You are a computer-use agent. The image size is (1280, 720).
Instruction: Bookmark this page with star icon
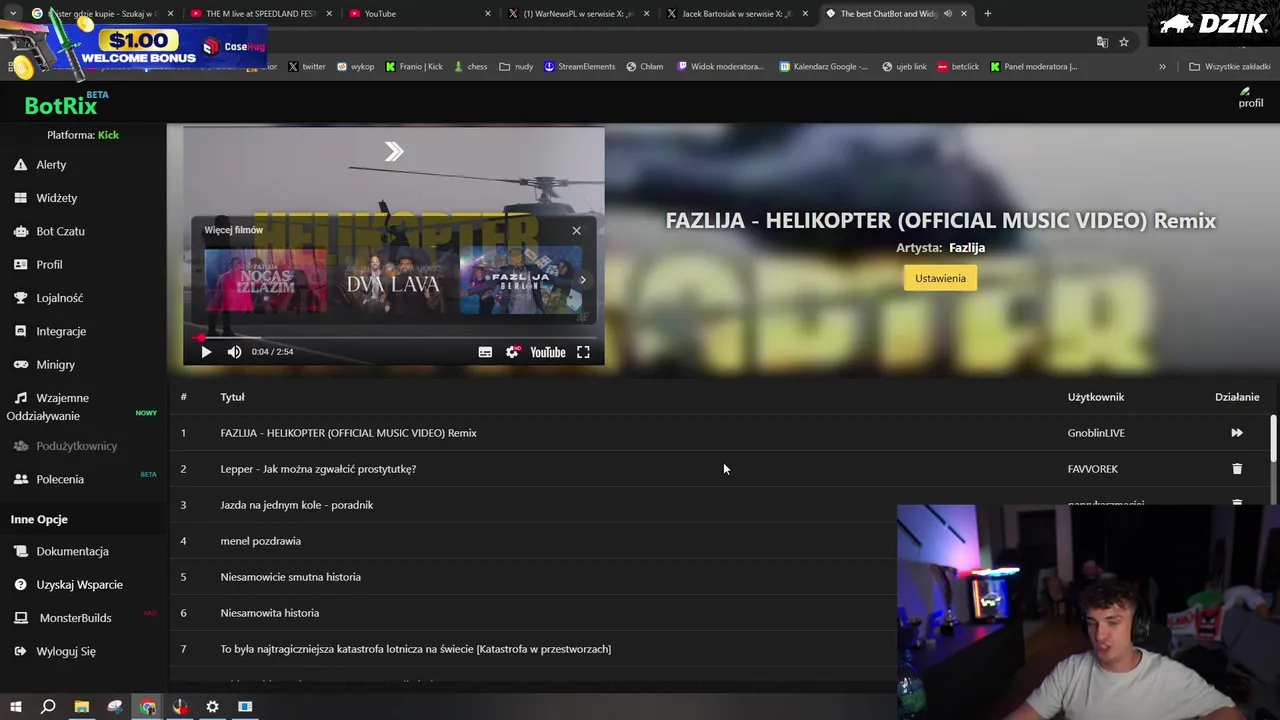tap(1124, 42)
